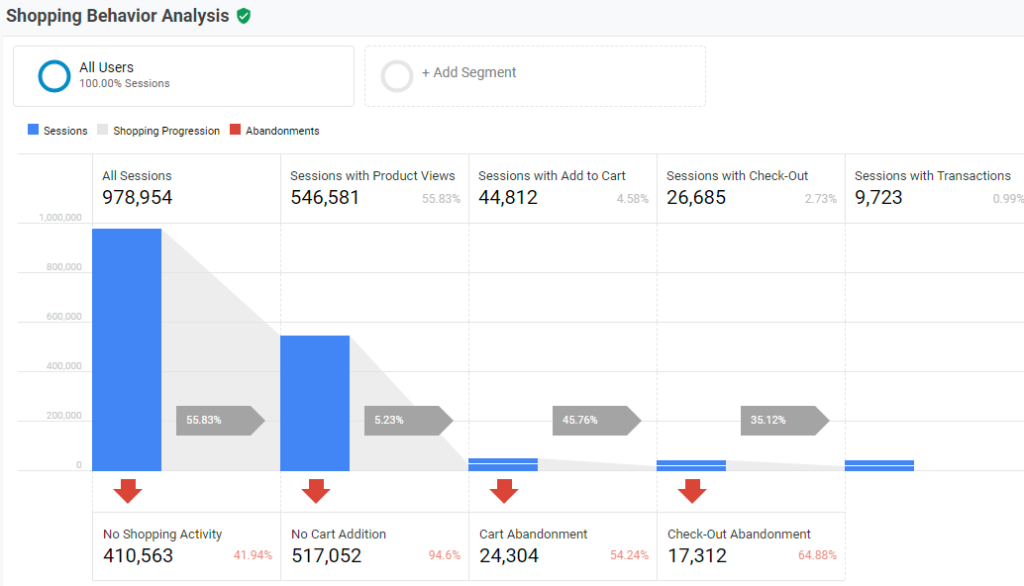The image size is (1024, 586).
Task: Click the 45.76% progression arrow
Action: tap(596, 420)
